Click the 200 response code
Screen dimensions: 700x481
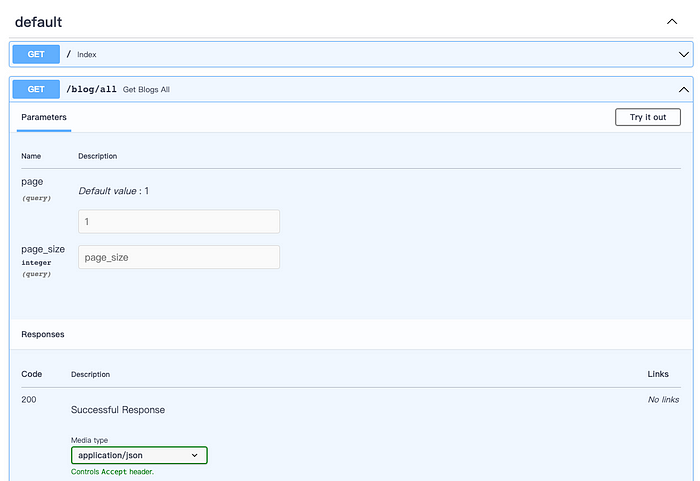pos(29,399)
